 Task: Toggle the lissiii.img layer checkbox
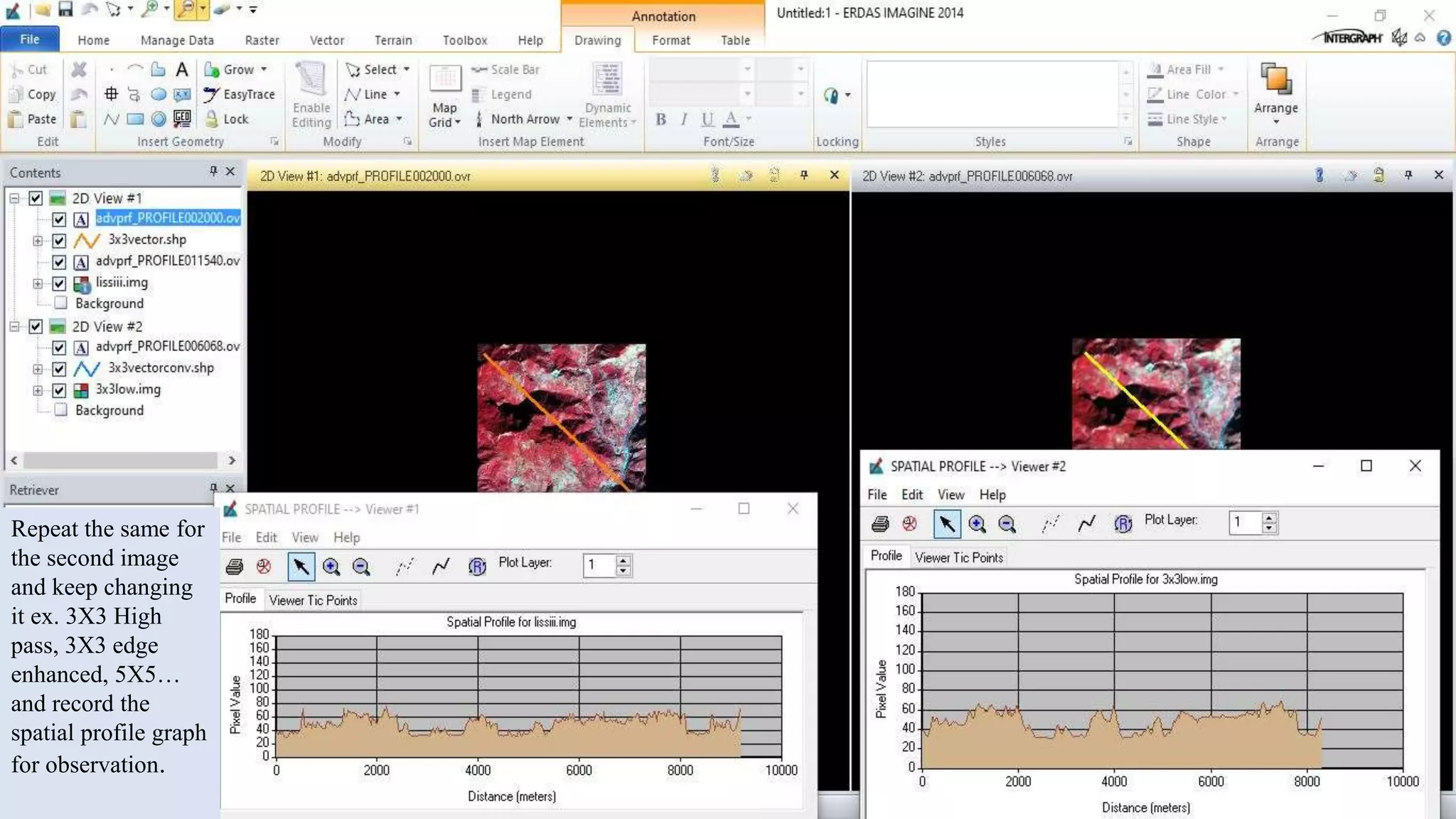point(59,284)
